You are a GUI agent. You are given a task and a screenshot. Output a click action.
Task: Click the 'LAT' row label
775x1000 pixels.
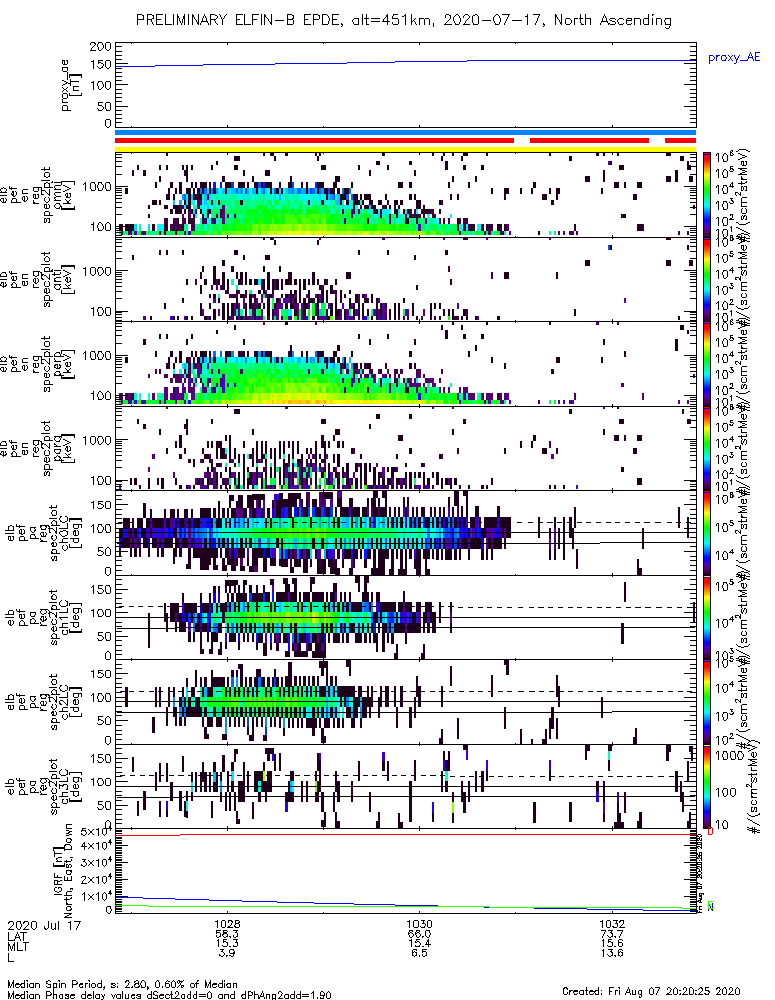(17, 936)
